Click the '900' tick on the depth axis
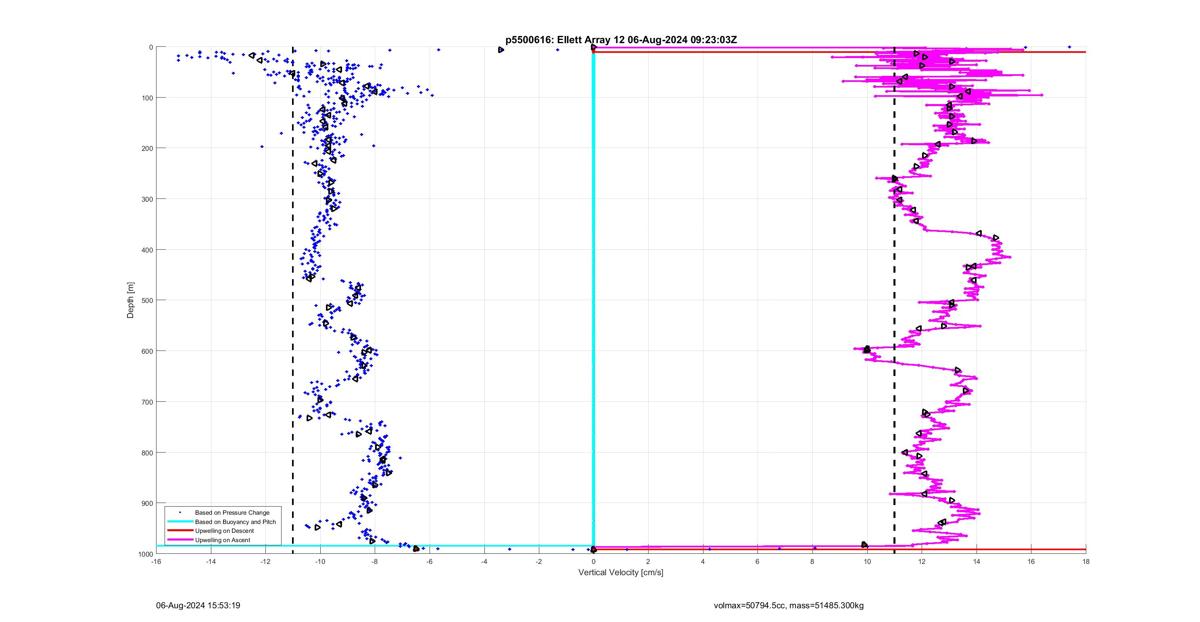 tap(145, 503)
